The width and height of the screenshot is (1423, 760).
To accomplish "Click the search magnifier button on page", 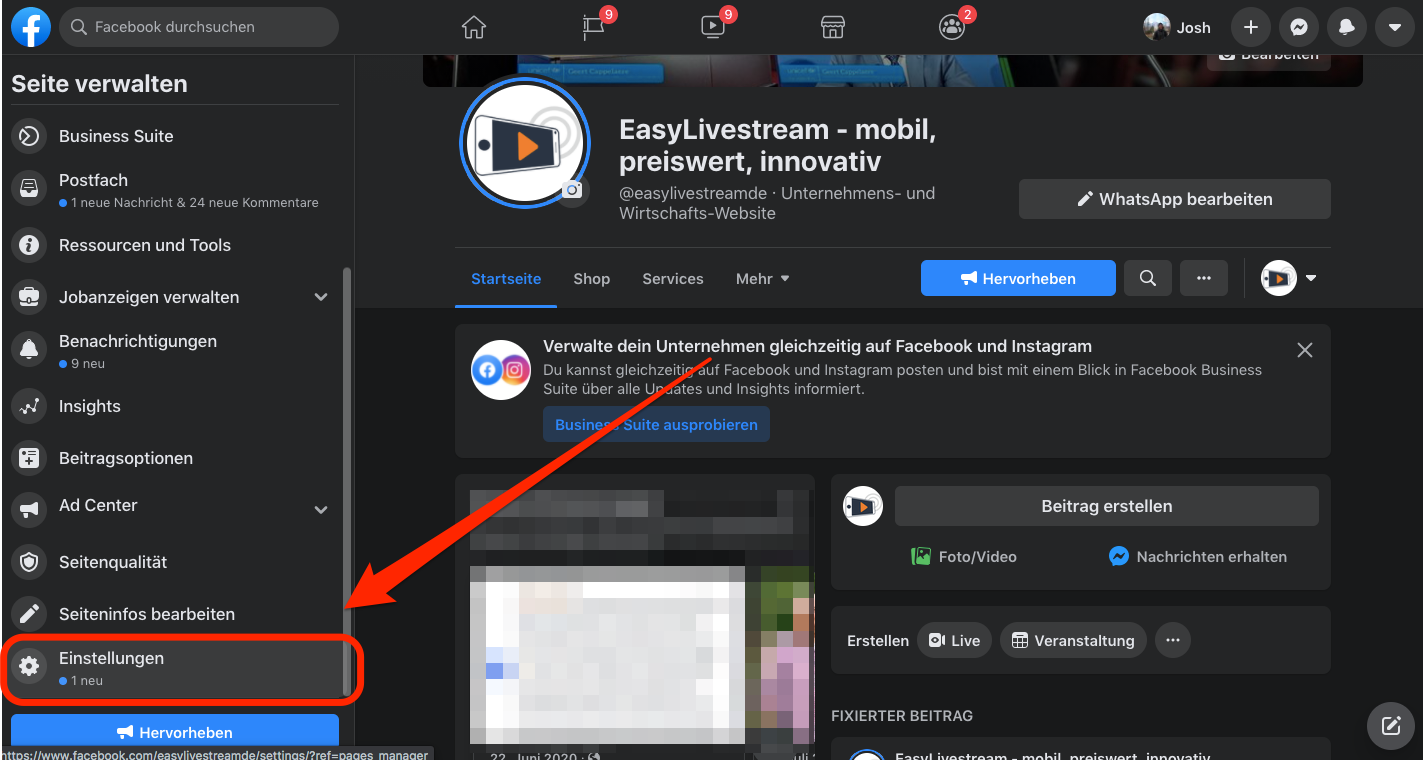I will pyautogui.click(x=1148, y=278).
